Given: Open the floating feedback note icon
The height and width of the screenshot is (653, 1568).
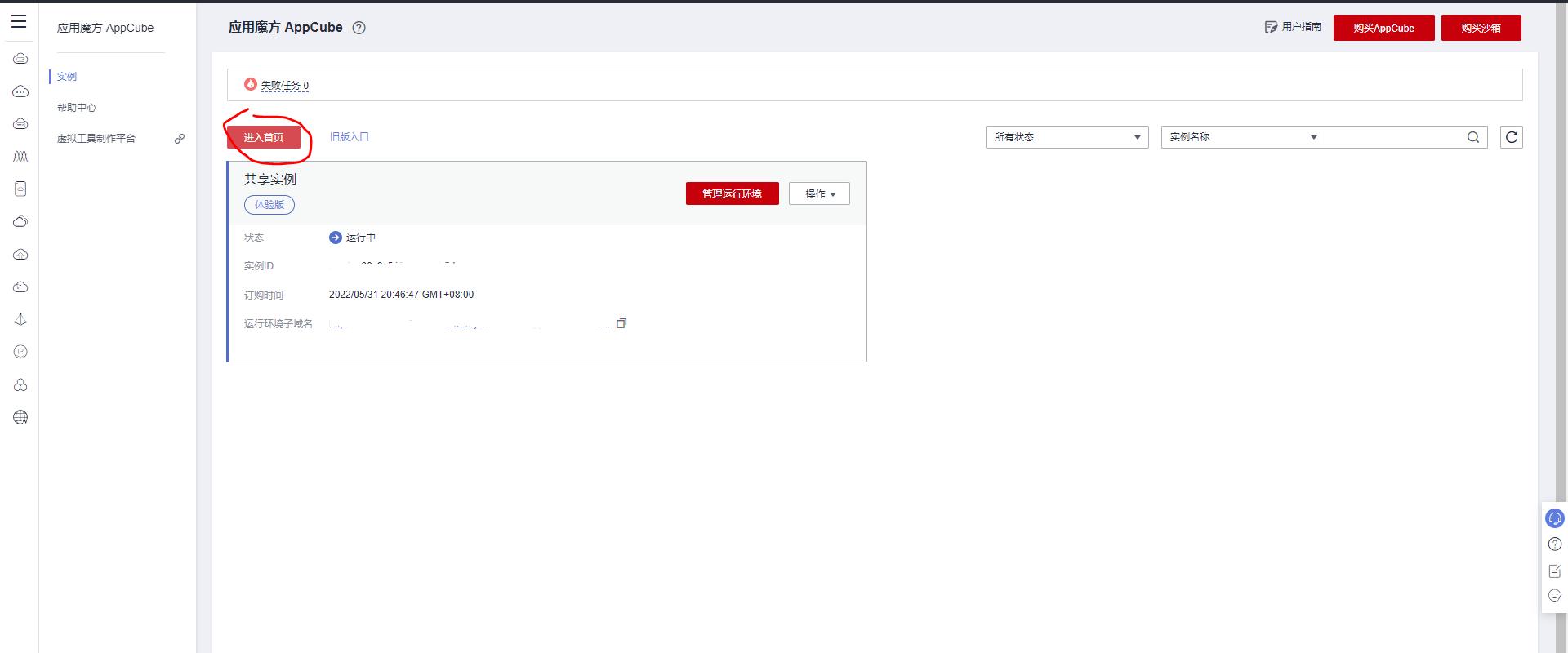Looking at the screenshot, I should (1555, 571).
